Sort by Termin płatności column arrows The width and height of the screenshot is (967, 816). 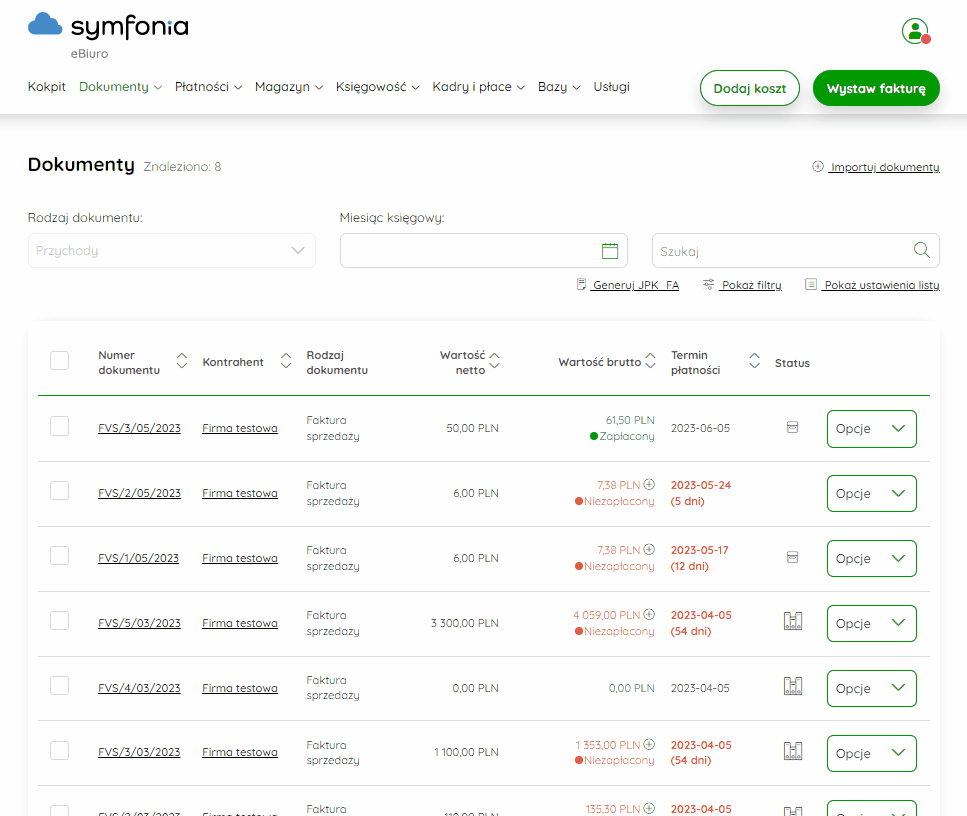click(x=754, y=361)
